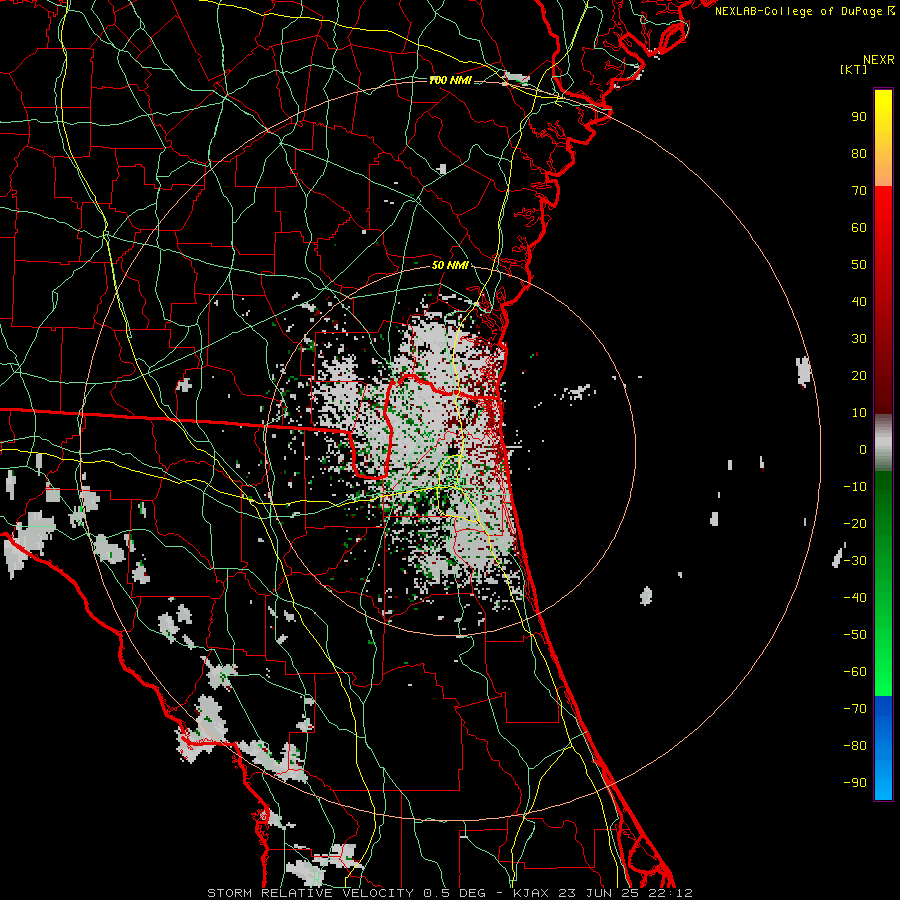The height and width of the screenshot is (900, 900).
Task: Click the 60 value on the velocity scale
Action: (859, 228)
